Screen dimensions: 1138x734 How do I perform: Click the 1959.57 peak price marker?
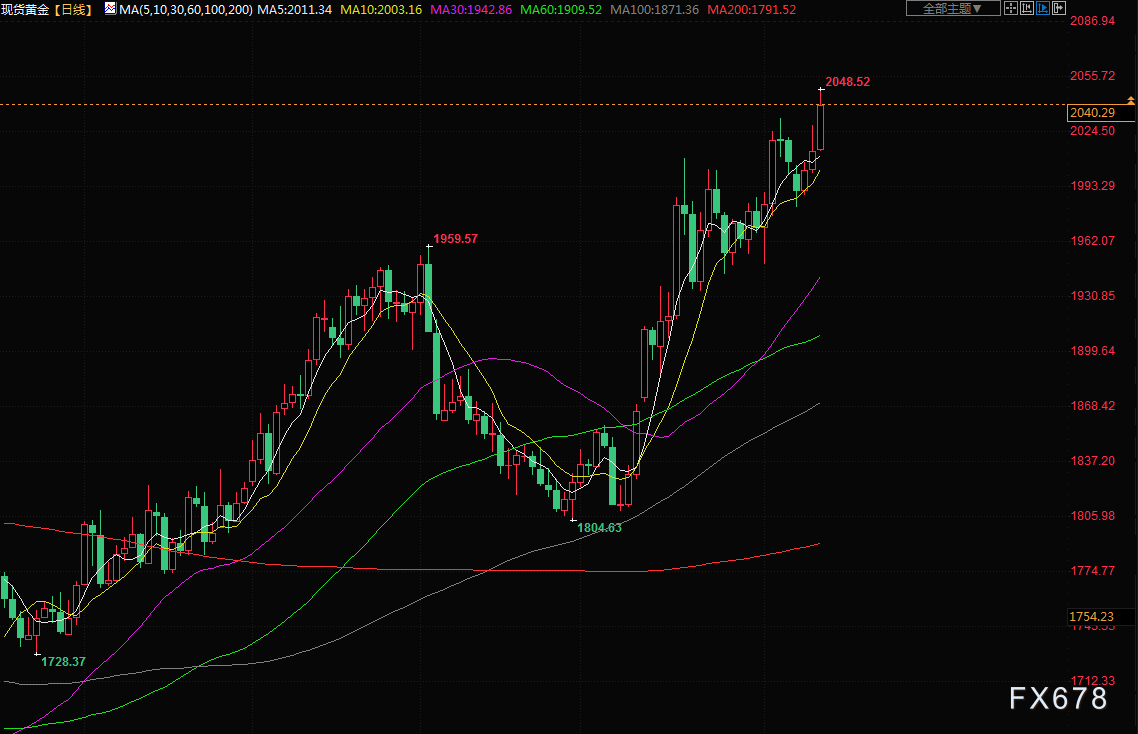point(456,239)
